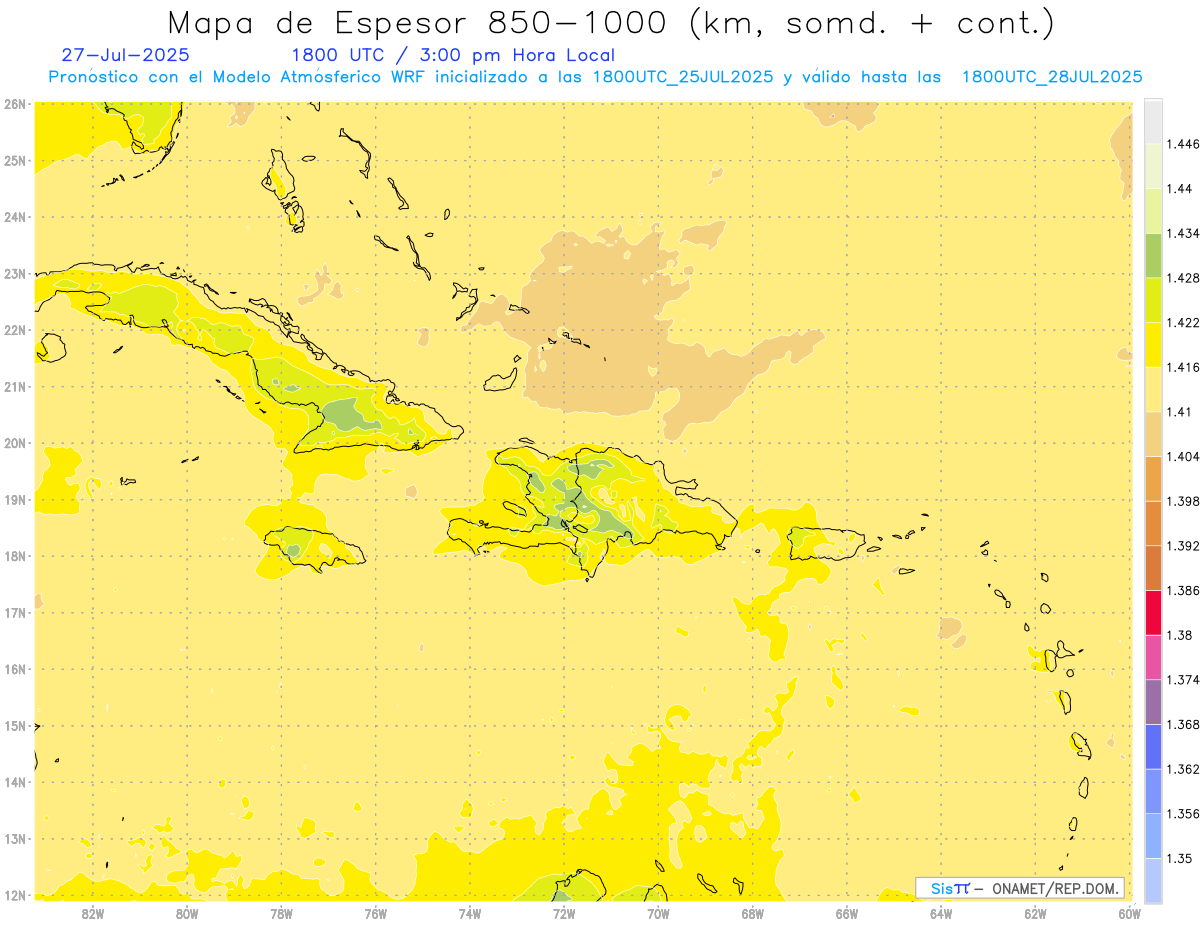Click the legend value '1.386'
Screen dimensions: 1200x927
click(1182, 590)
